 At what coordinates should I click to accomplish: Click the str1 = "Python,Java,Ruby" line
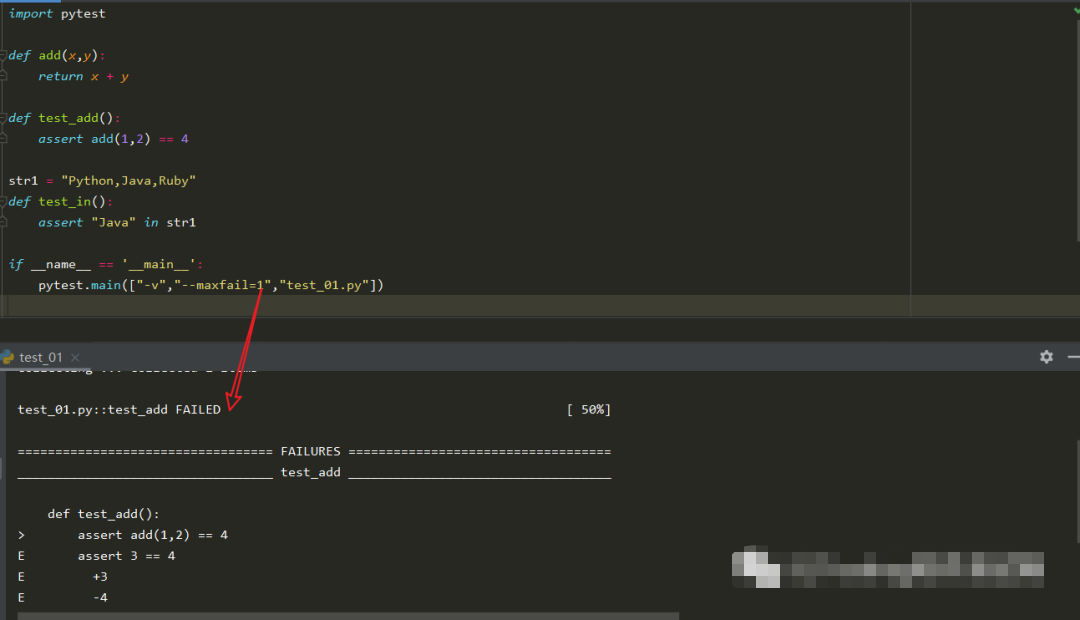(x=102, y=180)
